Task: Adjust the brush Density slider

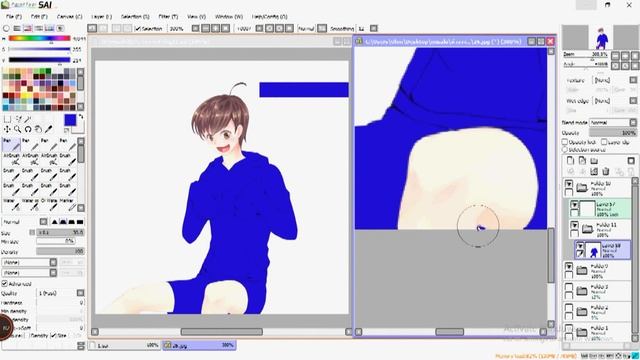Action: [60, 251]
